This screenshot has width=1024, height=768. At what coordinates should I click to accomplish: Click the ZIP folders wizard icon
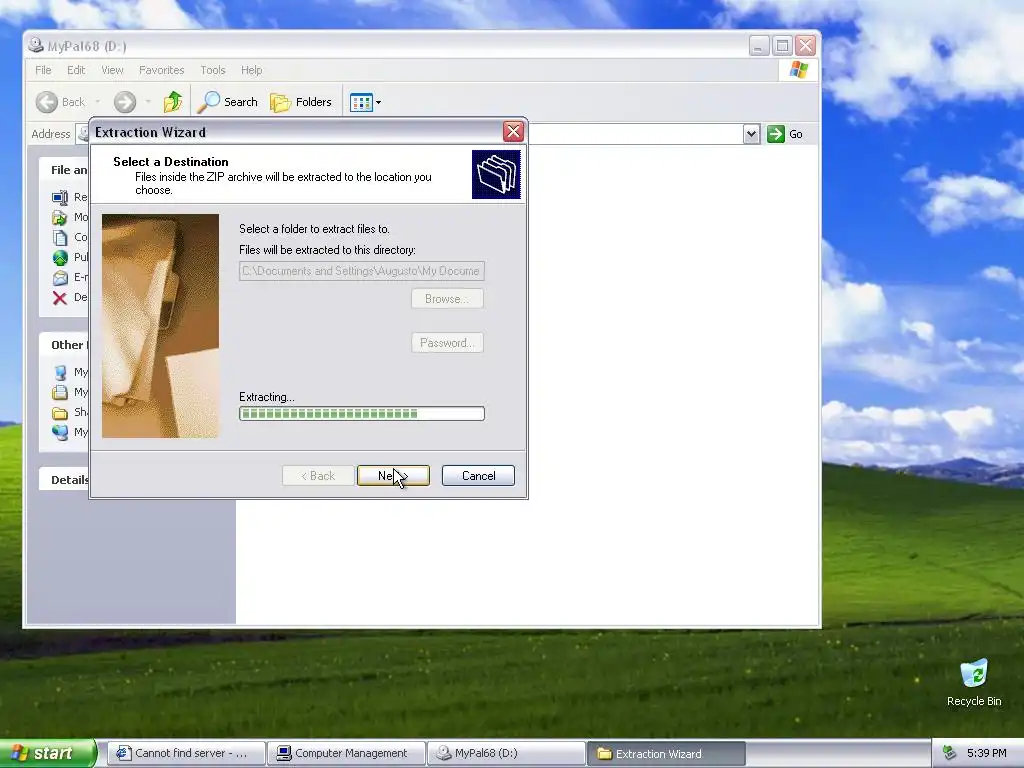tap(496, 174)
